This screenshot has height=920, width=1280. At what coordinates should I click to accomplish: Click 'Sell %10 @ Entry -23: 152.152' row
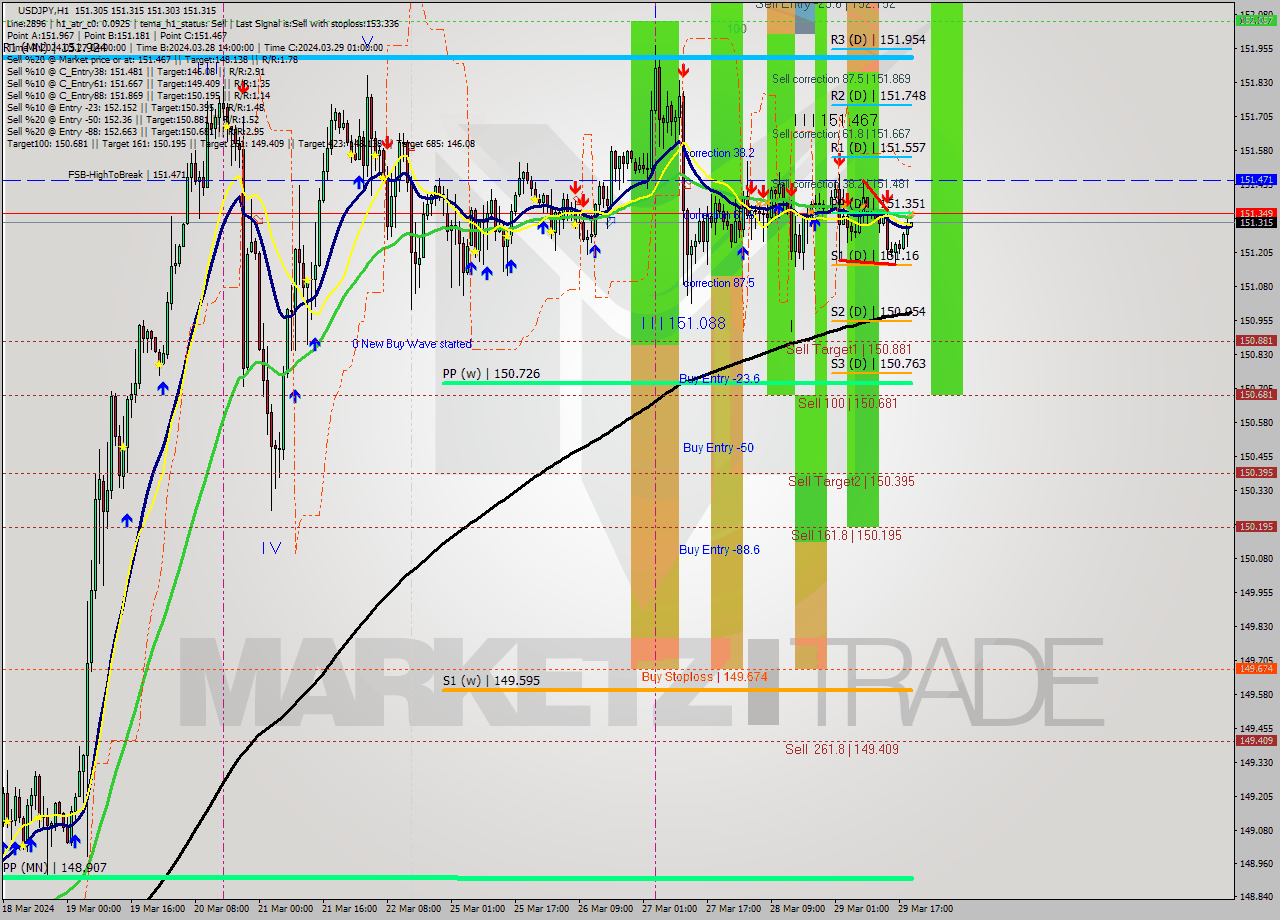point(136,108)
